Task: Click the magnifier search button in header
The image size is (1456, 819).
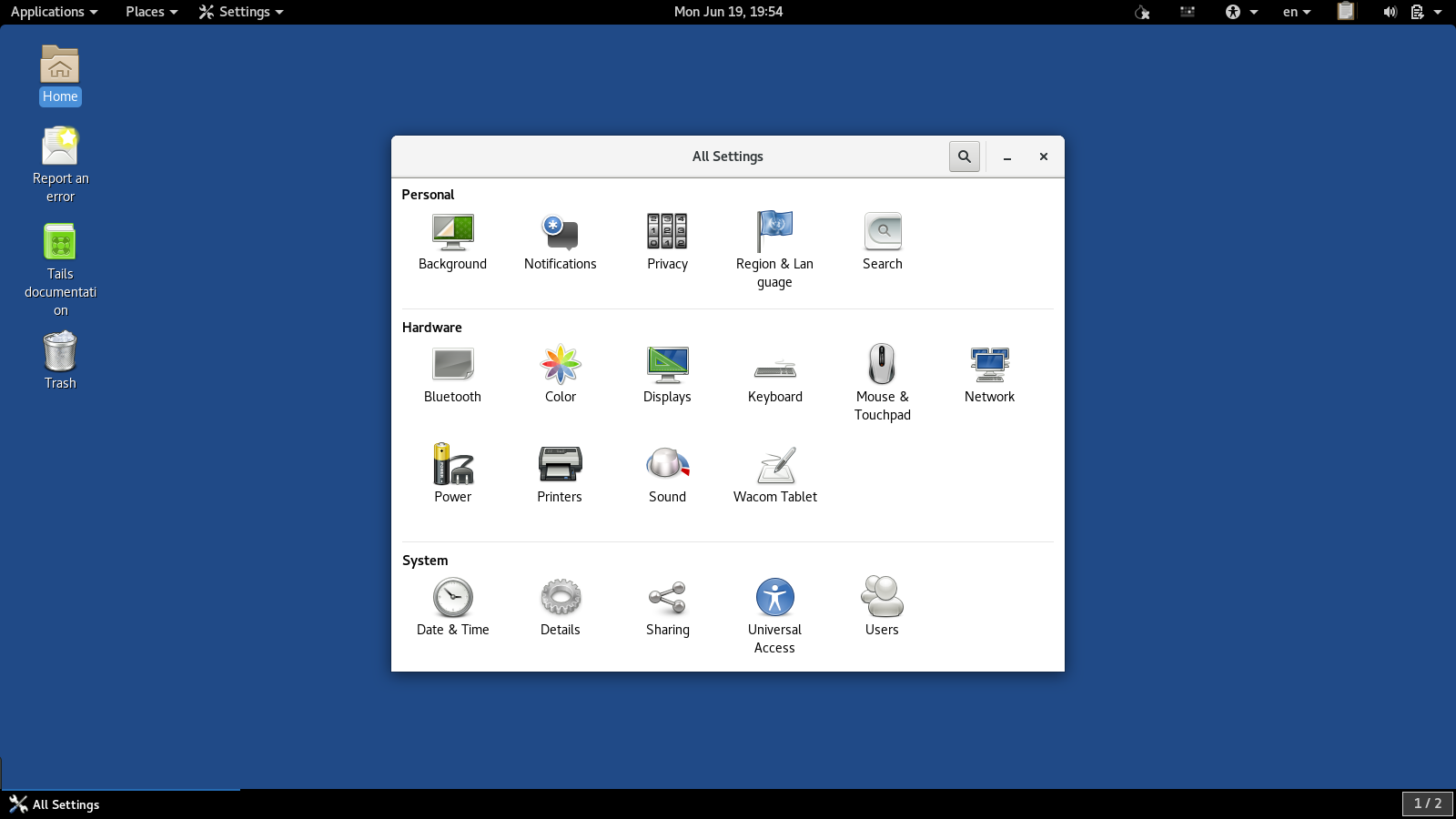Action: click(965, 157)
